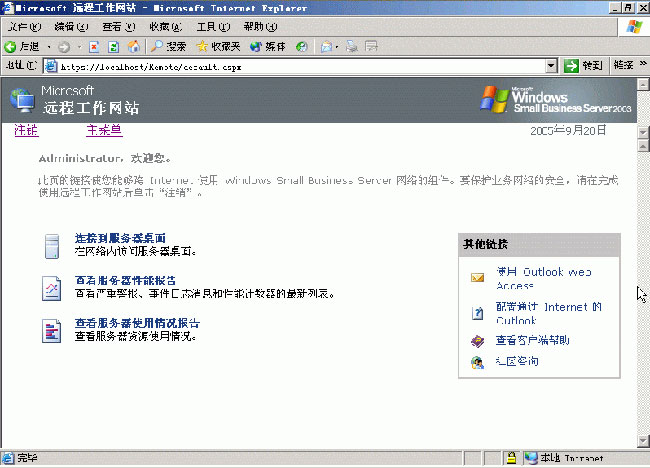This screenshot has width=650, height=468.
Task: Open 查看服务器性能报告 link
Action: 125,281
